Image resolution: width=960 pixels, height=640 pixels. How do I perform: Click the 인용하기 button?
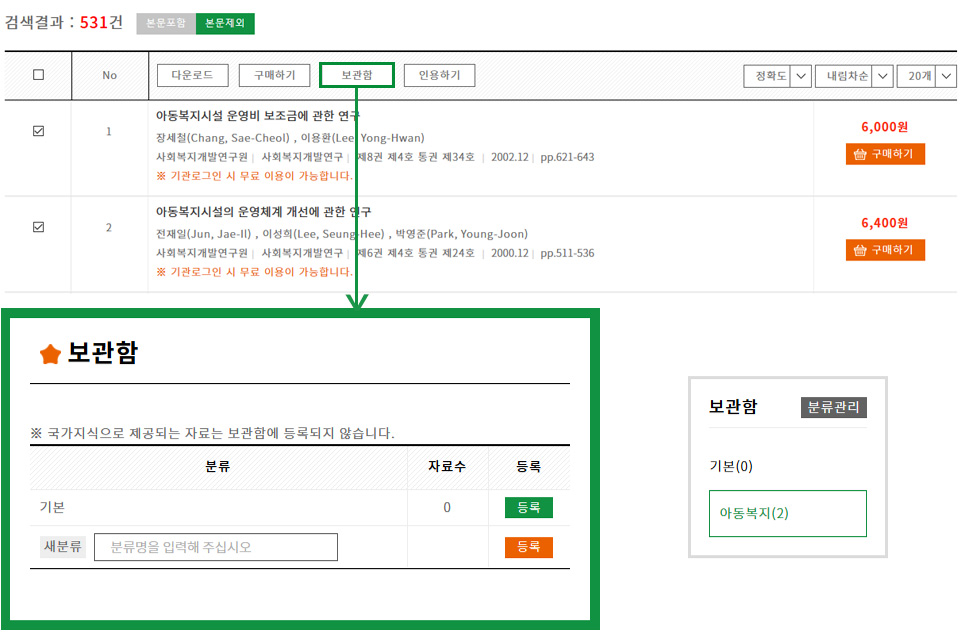click(x=440, y=75)
